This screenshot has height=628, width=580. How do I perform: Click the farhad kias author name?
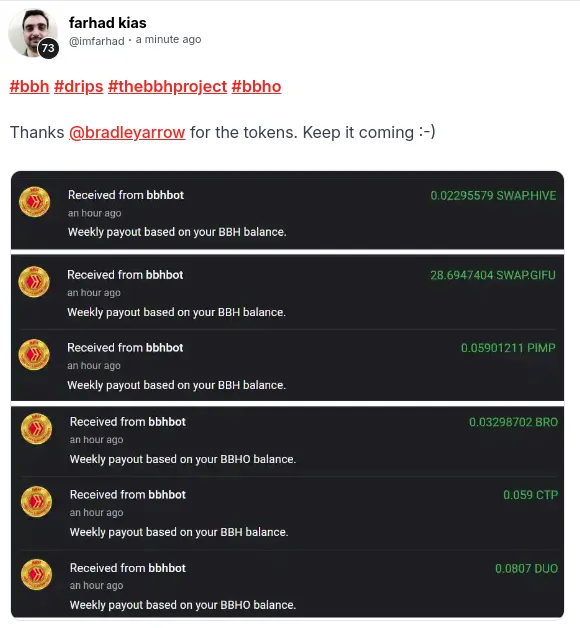107,23
